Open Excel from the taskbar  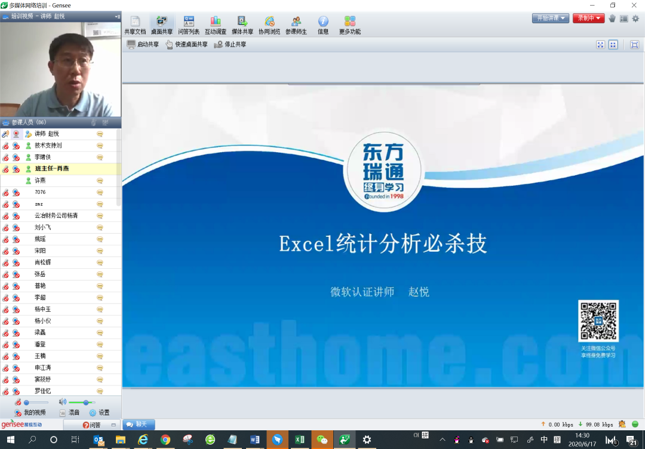(x=299, y=440)
